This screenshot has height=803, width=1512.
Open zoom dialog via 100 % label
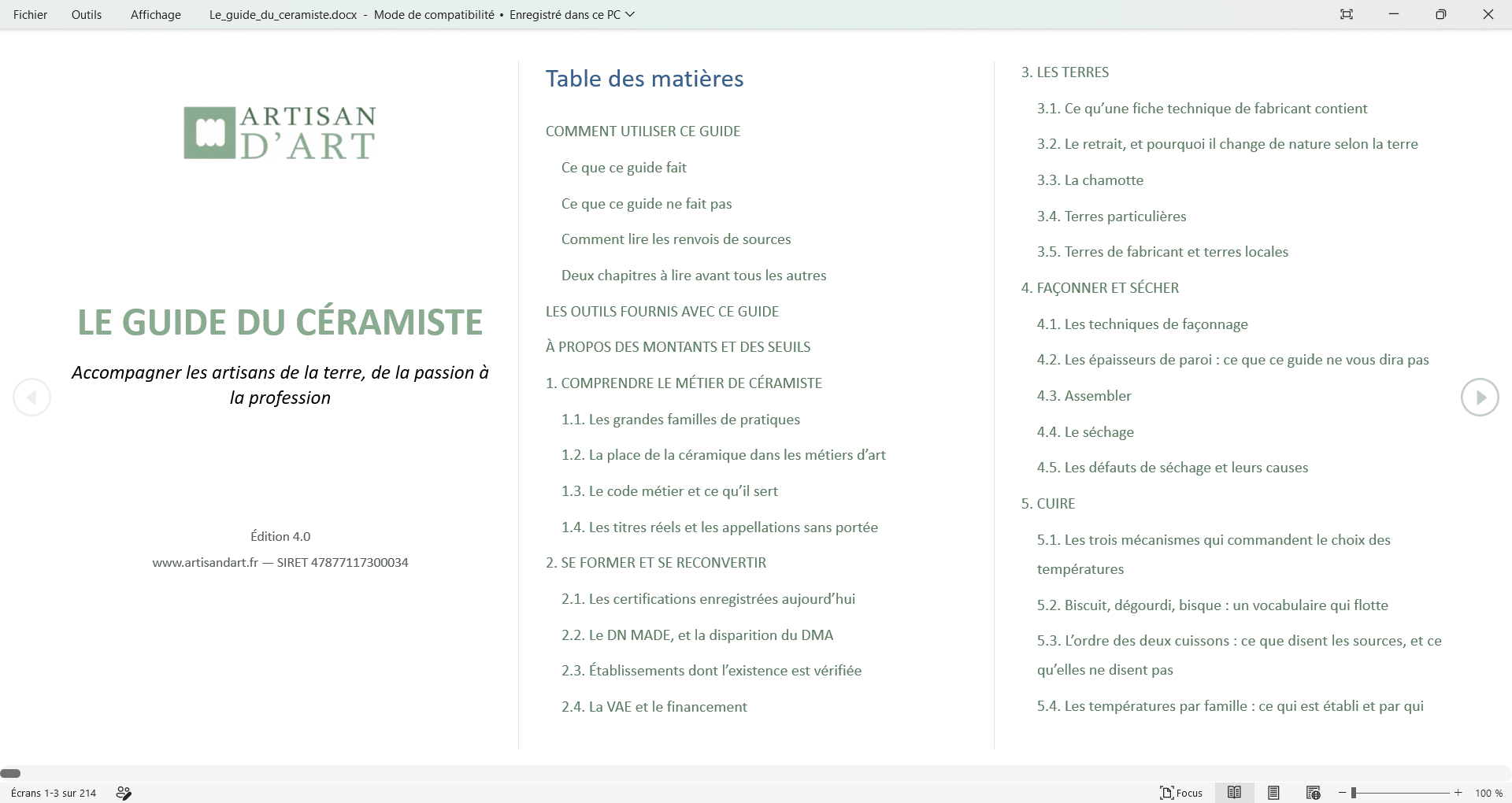[1488, 793]
